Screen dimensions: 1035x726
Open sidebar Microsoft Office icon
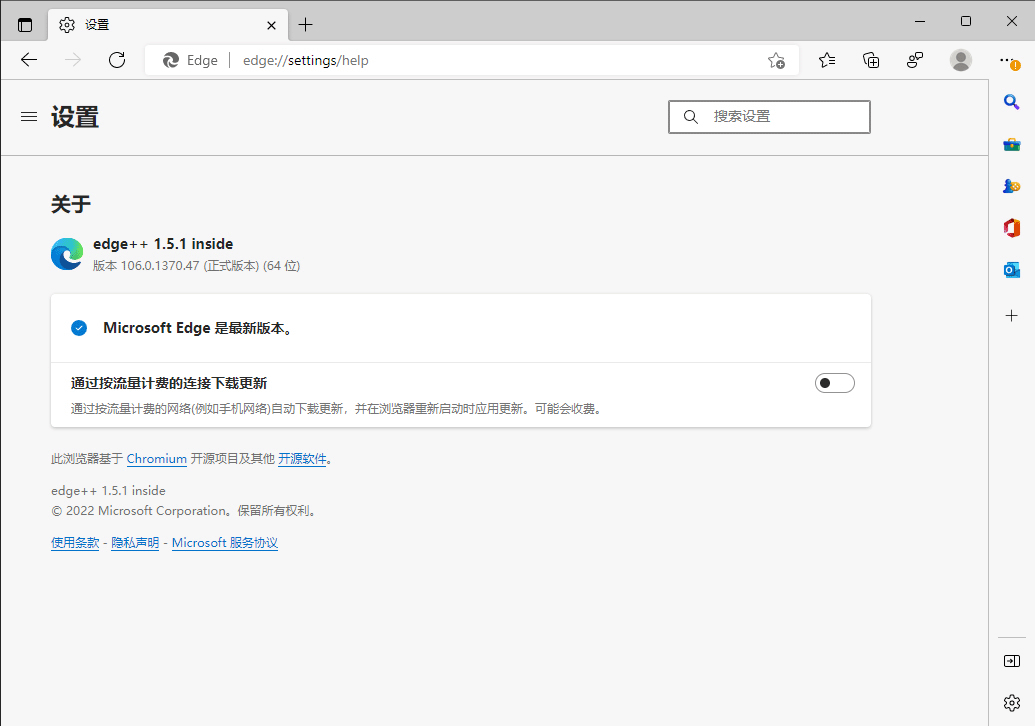tap(1011, 228)
